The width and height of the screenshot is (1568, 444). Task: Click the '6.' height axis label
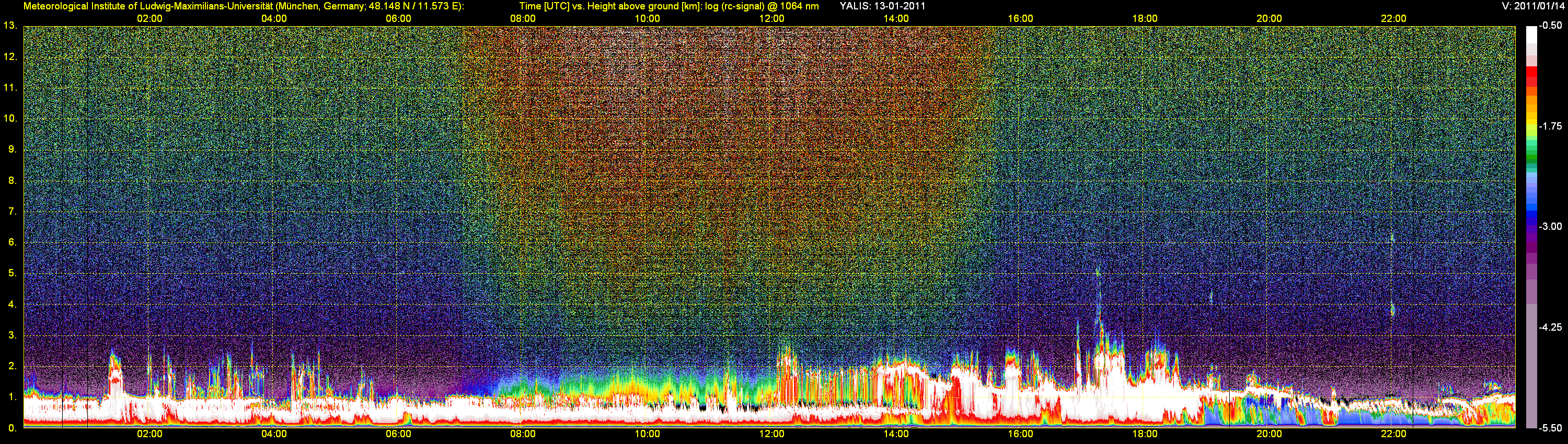click(x=13, y=242)
